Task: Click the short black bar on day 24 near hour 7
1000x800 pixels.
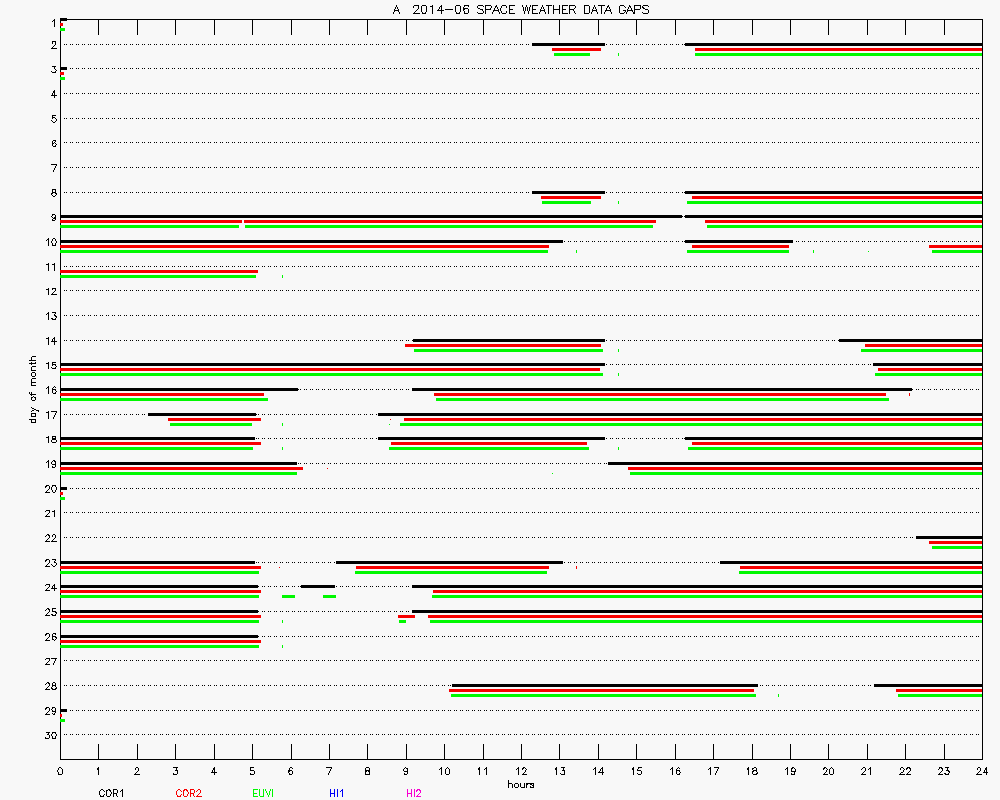Action: click(x=318, y=586)
